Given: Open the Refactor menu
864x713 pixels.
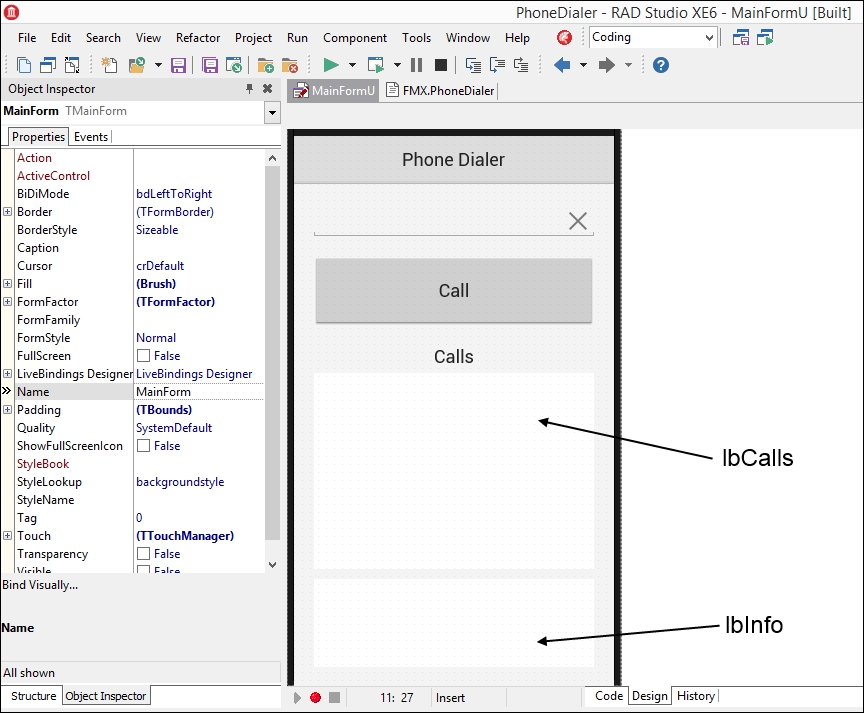Looking at the screenshot, I should [x=198, y=37].
